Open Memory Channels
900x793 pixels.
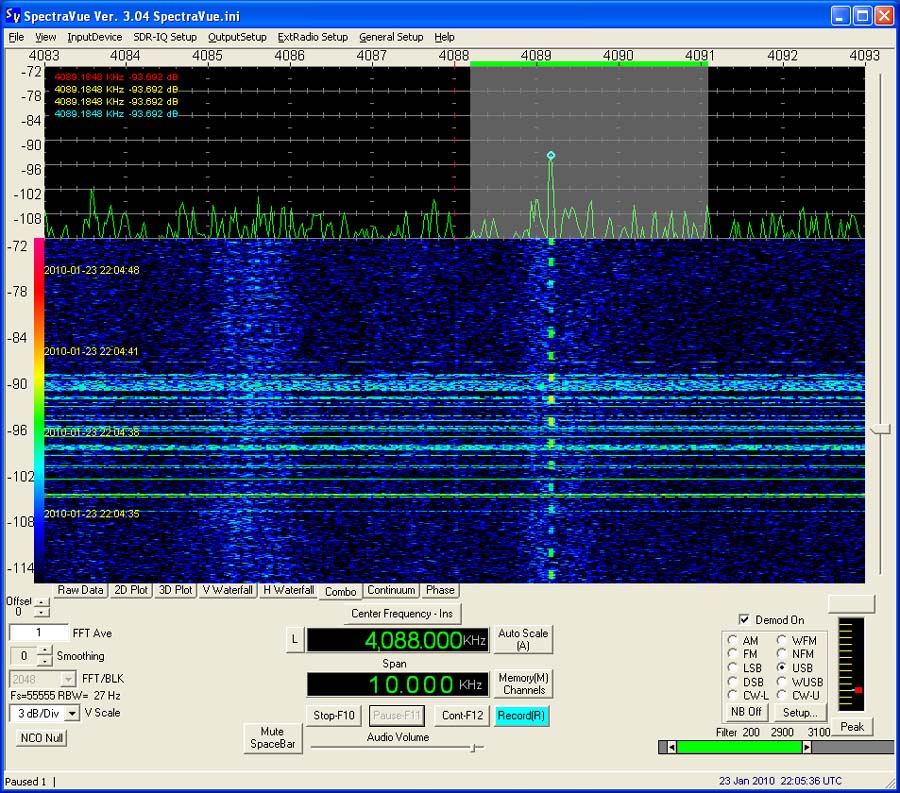point(523,684)
